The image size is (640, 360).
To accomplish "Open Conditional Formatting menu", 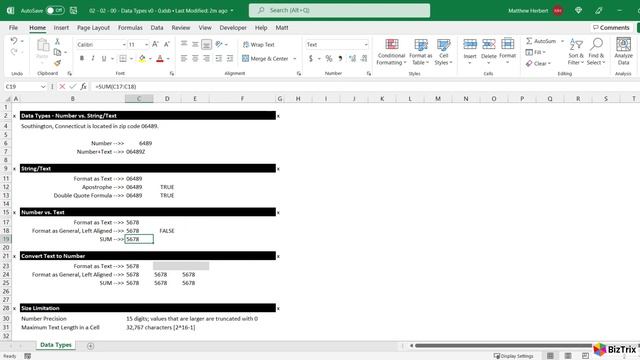I will [x=391, y=51].
